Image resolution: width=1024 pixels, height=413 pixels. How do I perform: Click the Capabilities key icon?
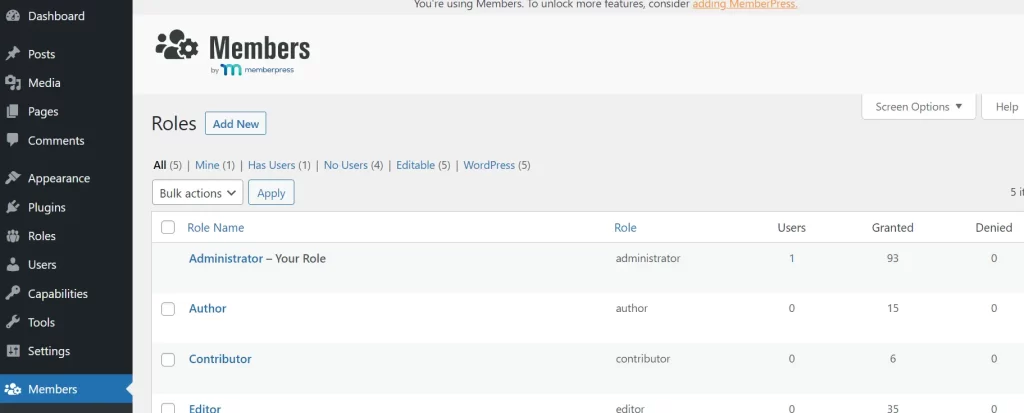(x=12, y=293)
